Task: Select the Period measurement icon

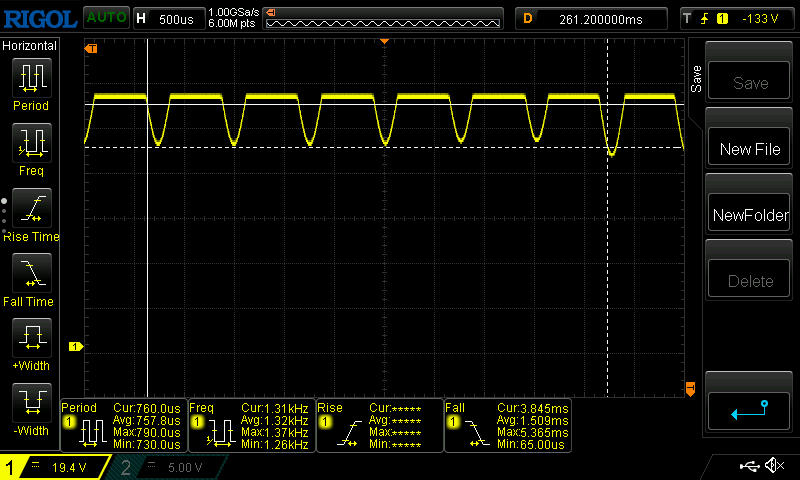Action: tap(30, 77)
